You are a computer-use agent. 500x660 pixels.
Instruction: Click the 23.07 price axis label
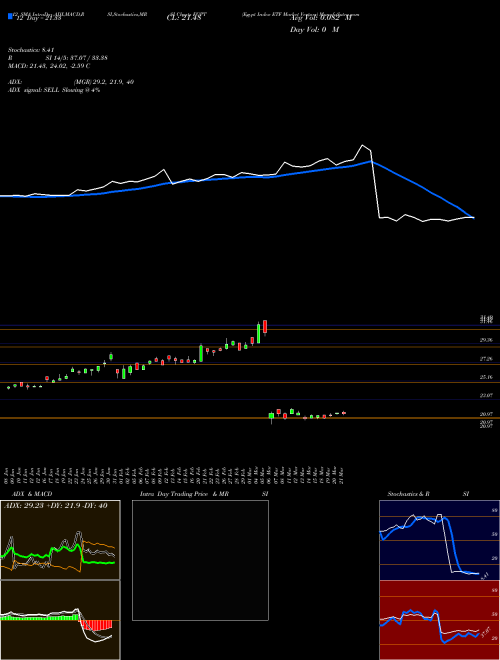(x=486, y=396)
